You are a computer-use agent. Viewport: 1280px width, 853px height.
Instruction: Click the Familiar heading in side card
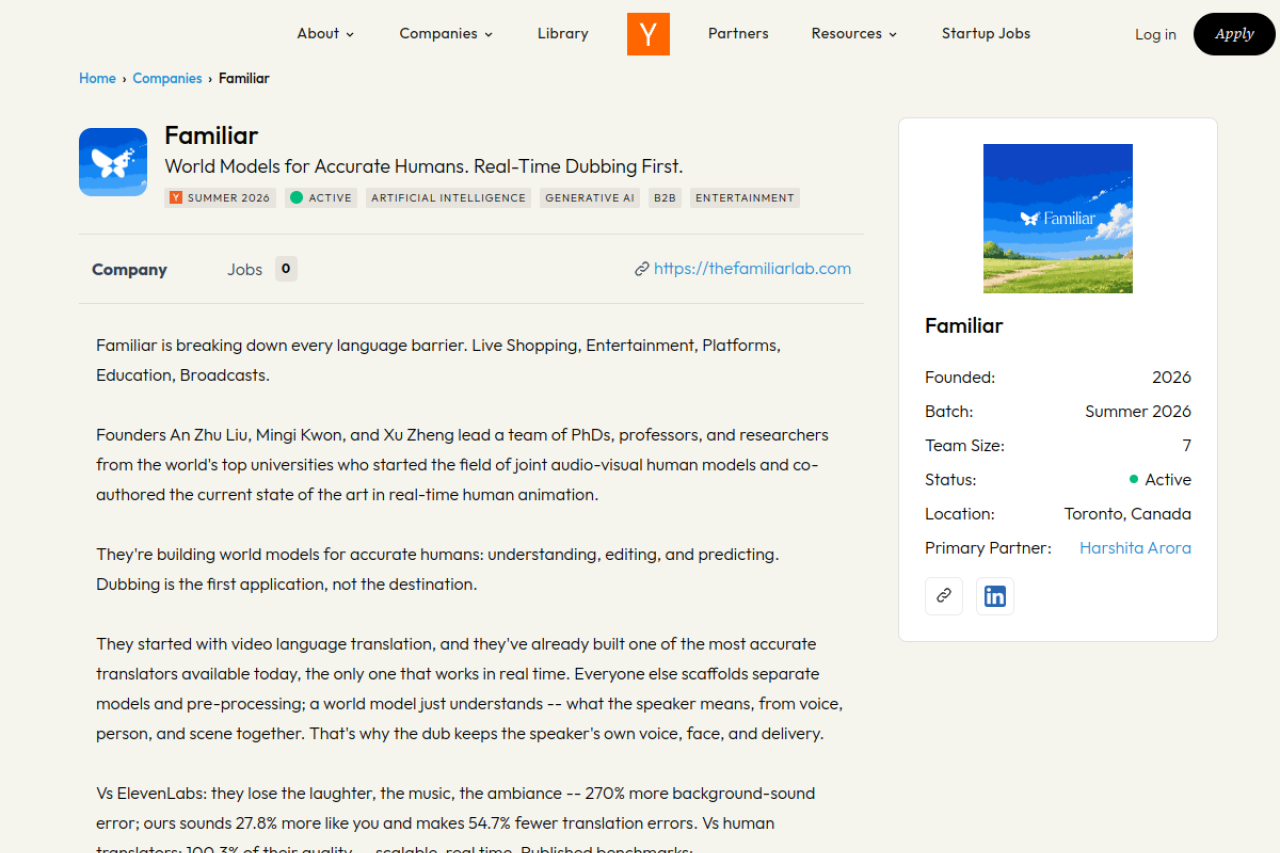[x=964, y=326]
